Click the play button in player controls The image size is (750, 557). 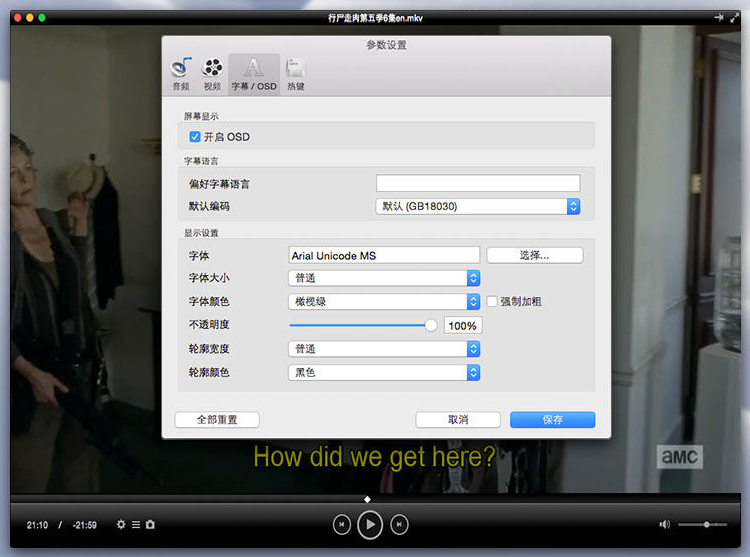370,524
